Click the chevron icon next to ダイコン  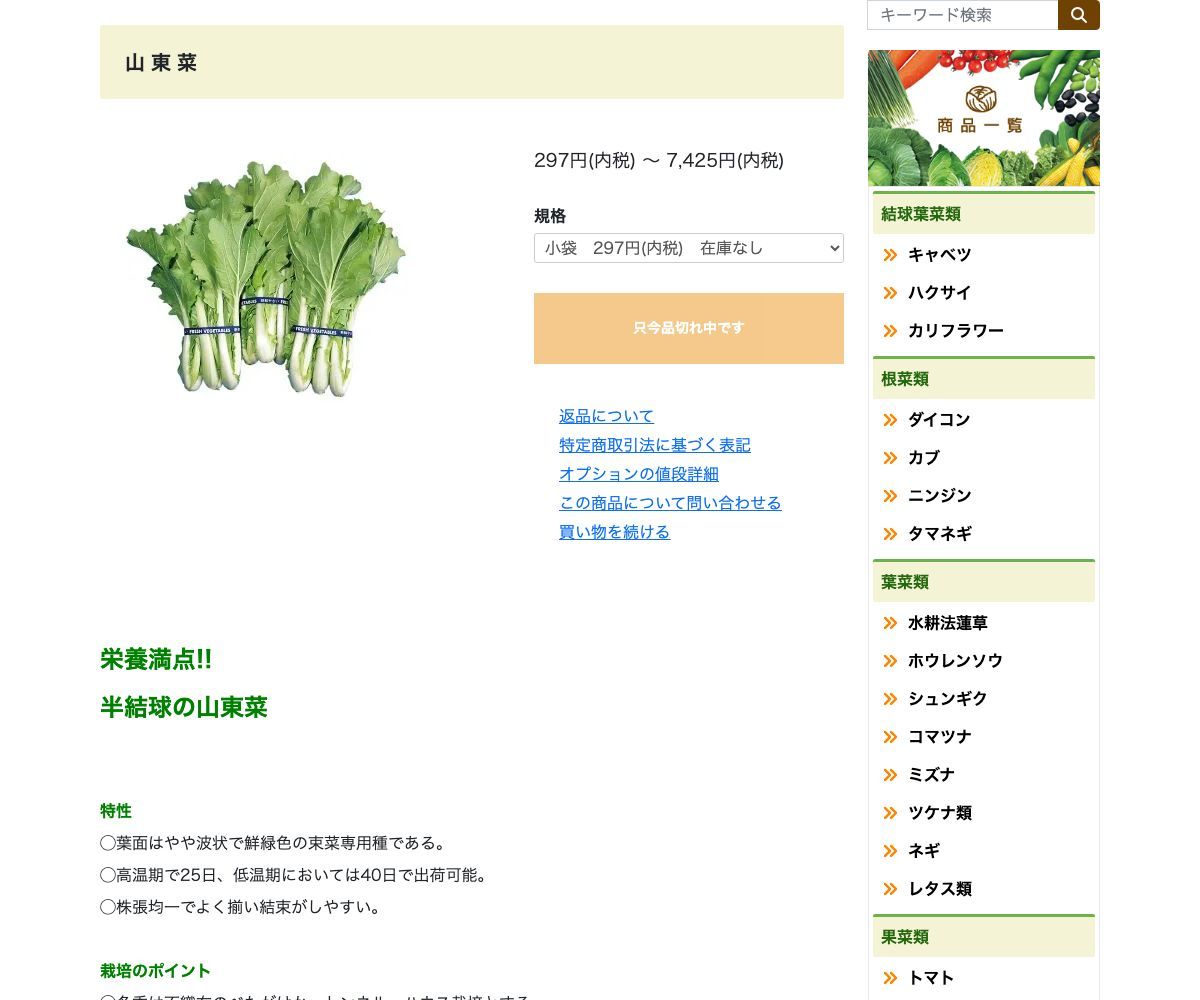890,420
